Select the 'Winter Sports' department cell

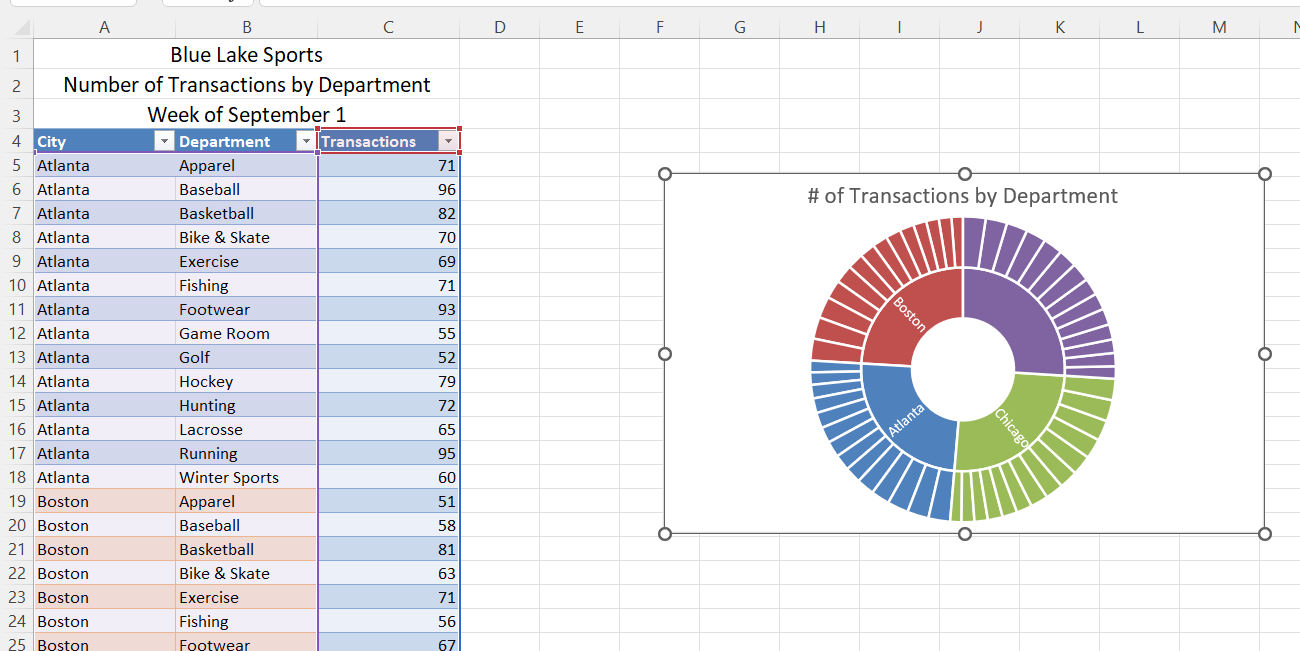pyautogui.click(x=246, y=478)
